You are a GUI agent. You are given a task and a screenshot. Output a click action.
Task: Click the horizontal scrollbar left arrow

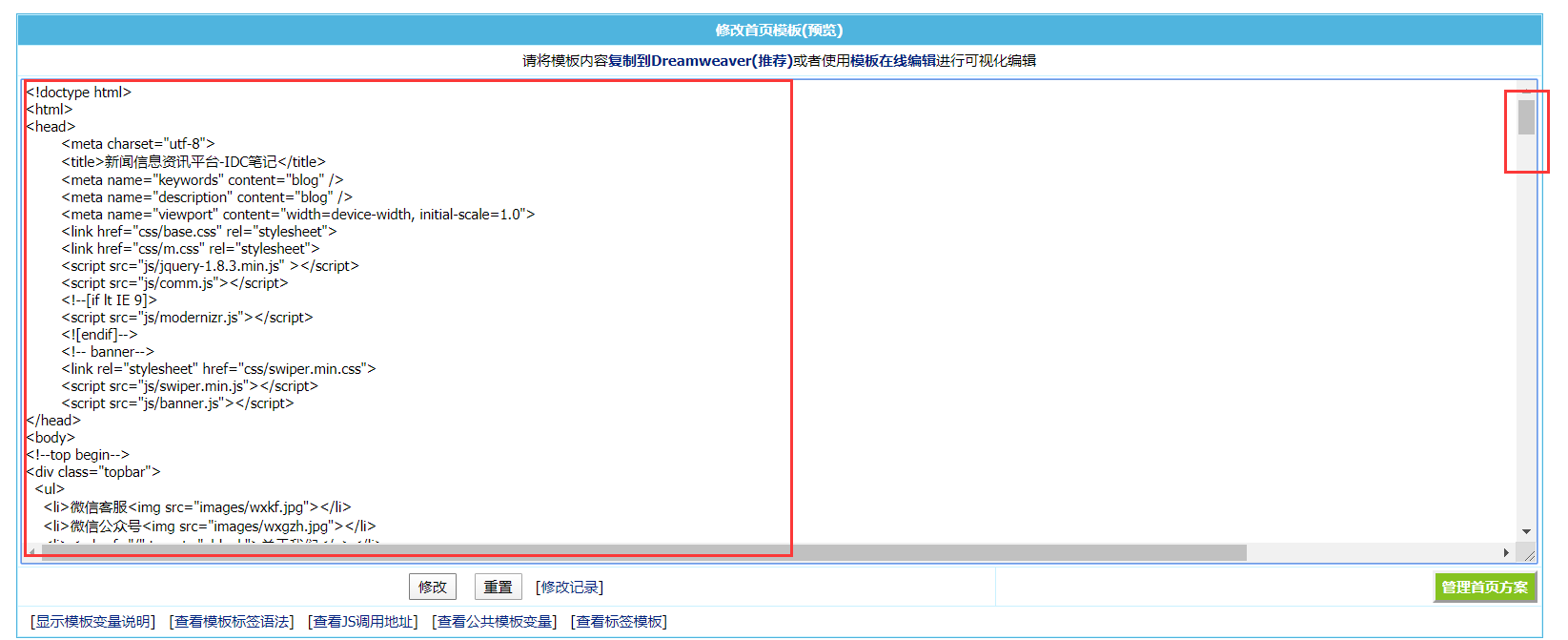[x=31, y=552]
